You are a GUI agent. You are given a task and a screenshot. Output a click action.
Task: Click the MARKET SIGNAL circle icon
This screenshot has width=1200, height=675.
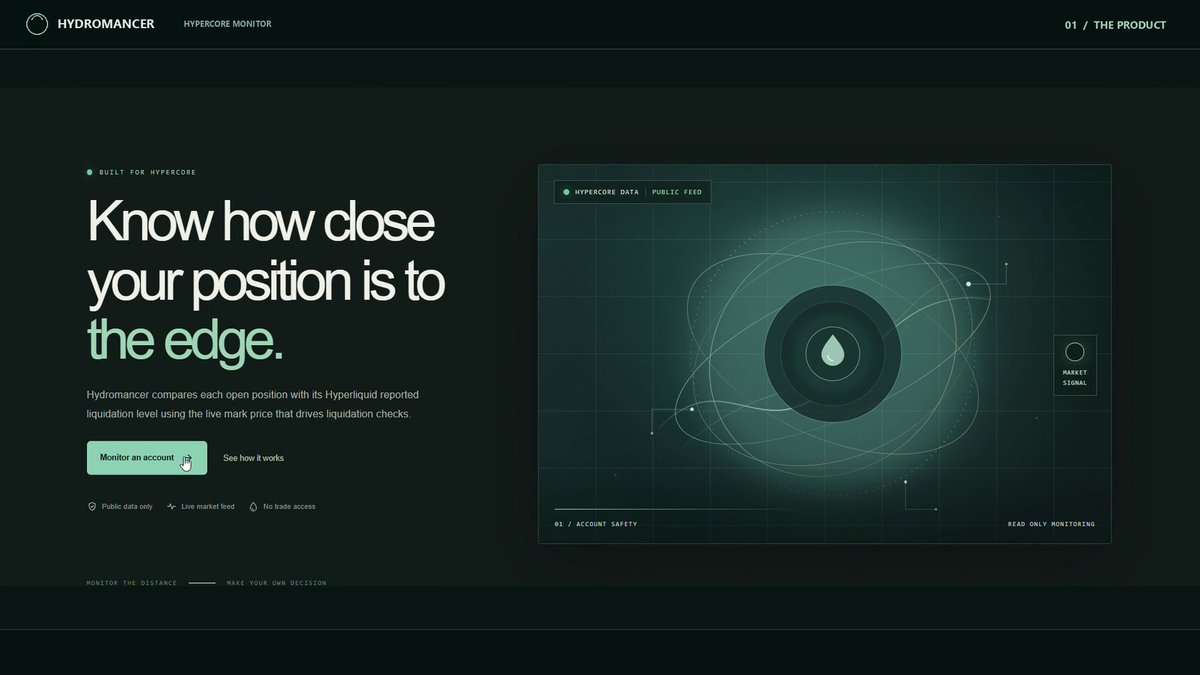click(x=1075, y=352)
